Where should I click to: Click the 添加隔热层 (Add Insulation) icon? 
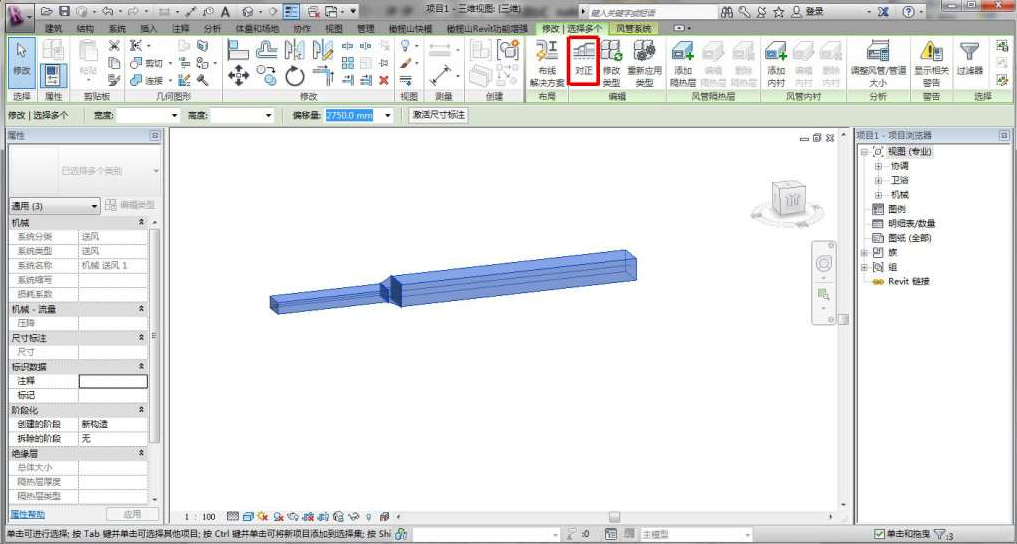coord(682,54)
